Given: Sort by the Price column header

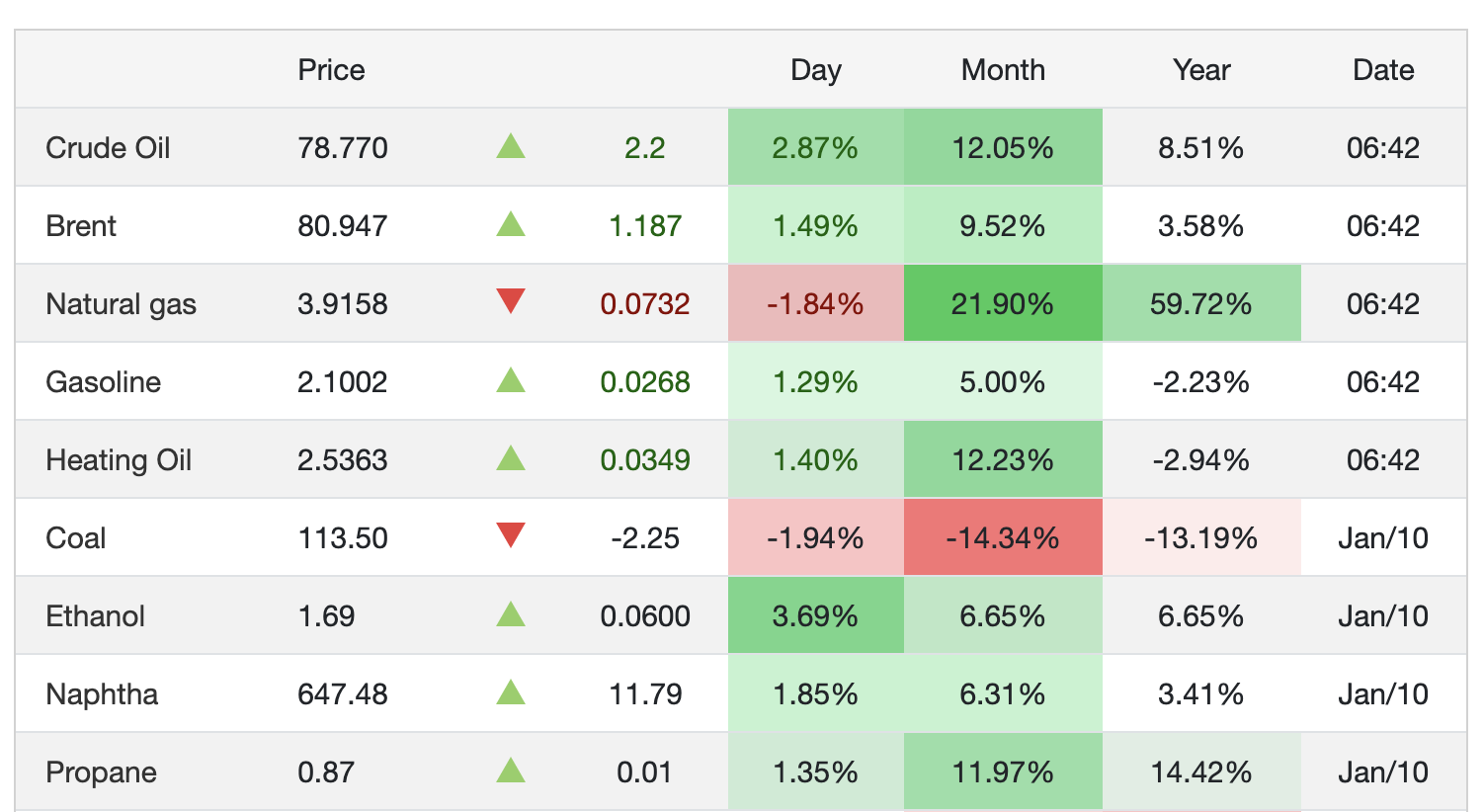Looking at the screenshot, I should [331, 70].
